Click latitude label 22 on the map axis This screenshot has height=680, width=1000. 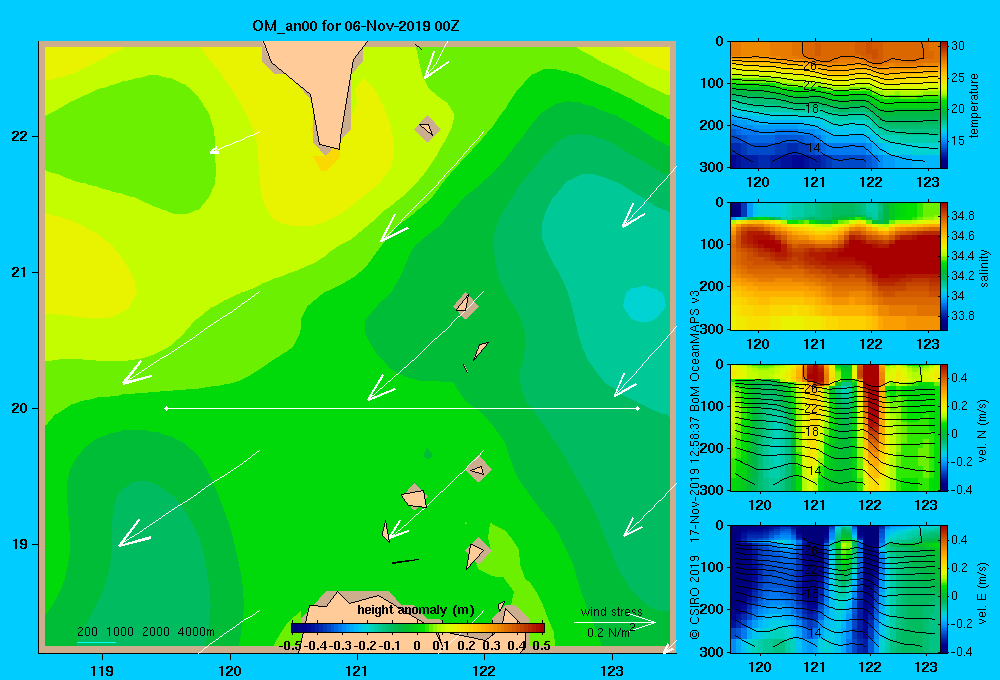20,137
